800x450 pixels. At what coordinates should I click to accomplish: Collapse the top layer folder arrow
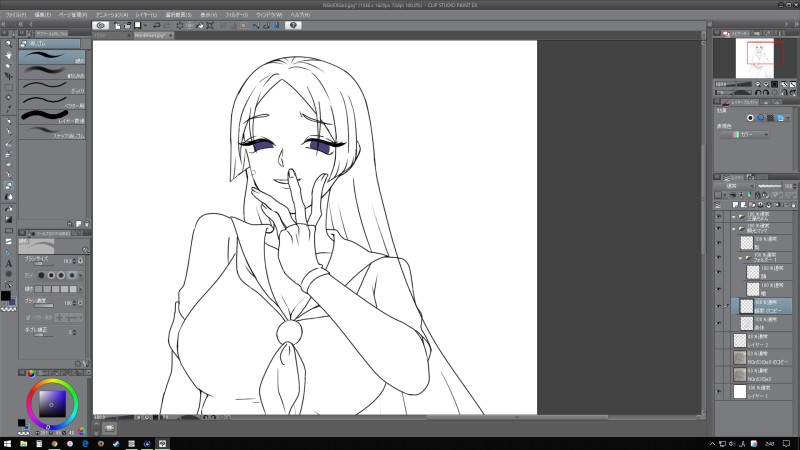(x=734, y=216)
